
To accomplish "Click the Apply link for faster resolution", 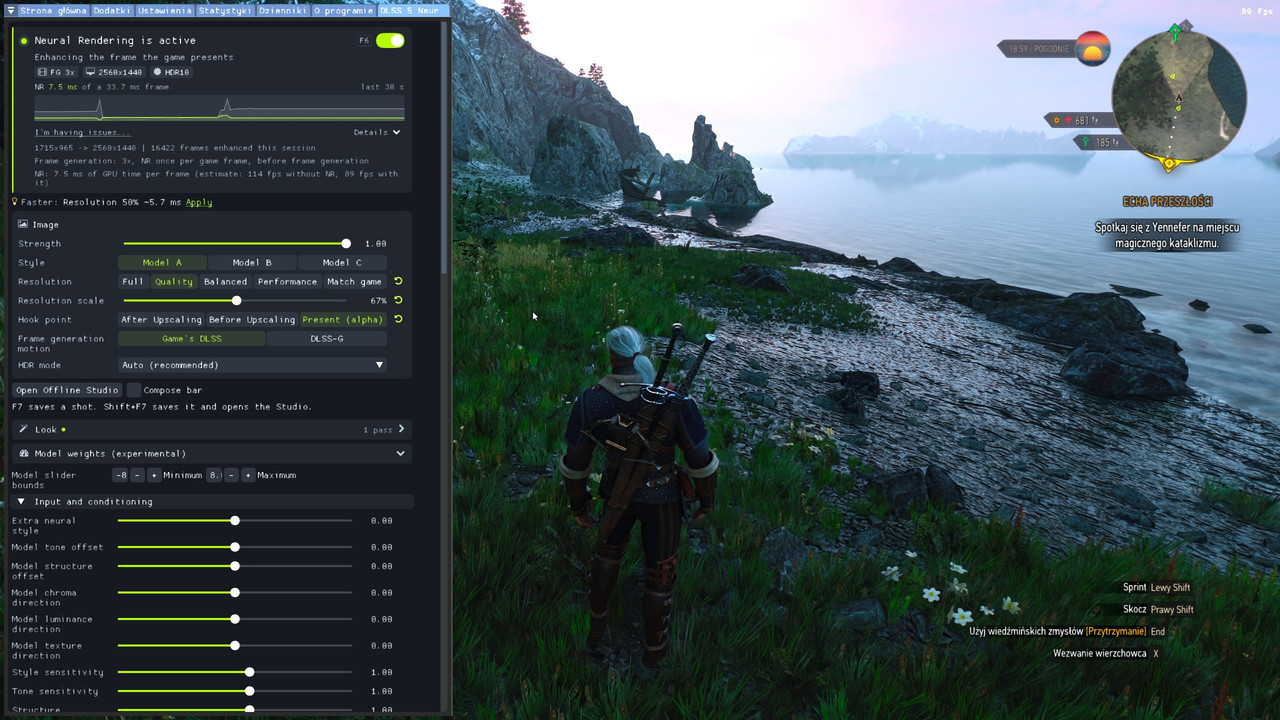I will pos(199,202).
